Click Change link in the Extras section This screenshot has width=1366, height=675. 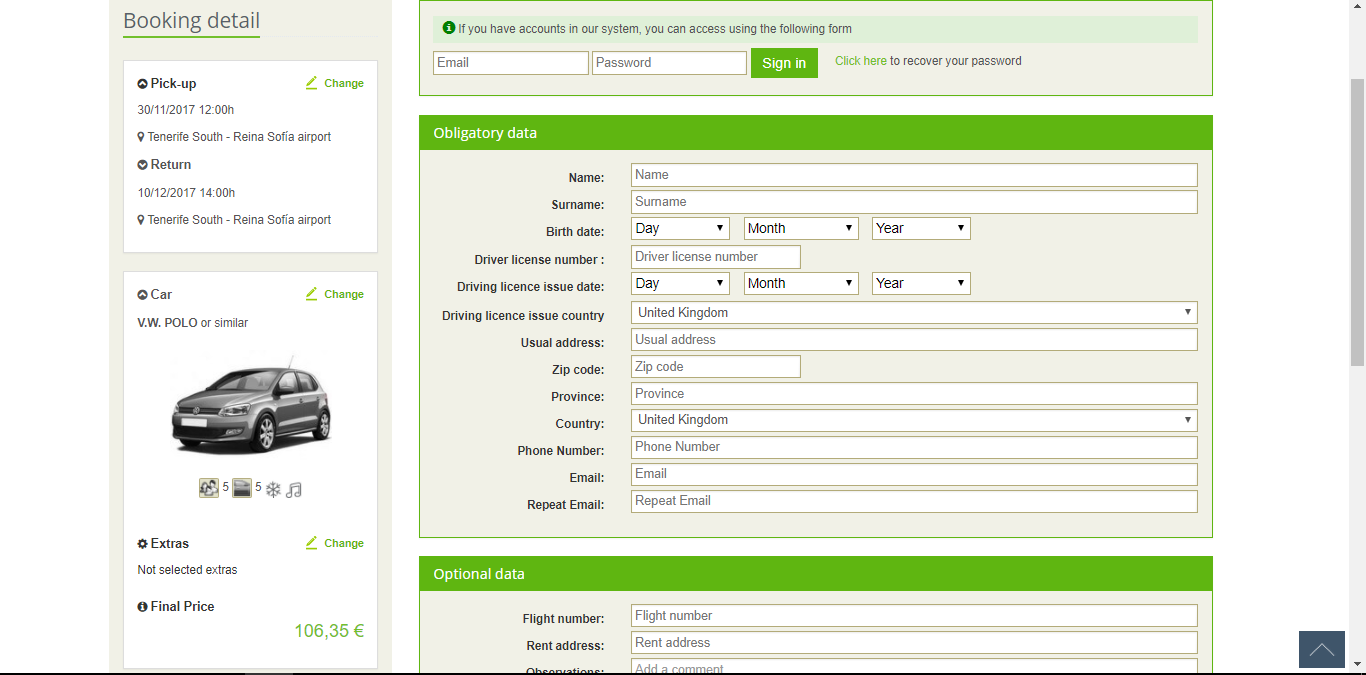coord(344,543)
